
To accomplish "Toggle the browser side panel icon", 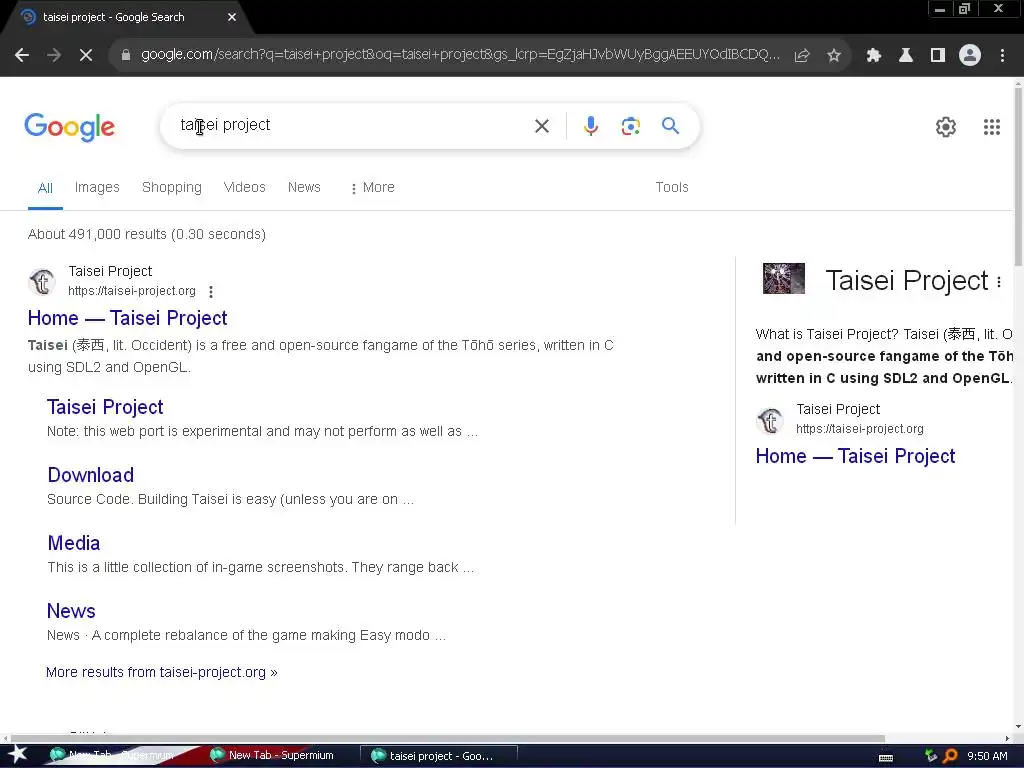I will pos(938,56).
